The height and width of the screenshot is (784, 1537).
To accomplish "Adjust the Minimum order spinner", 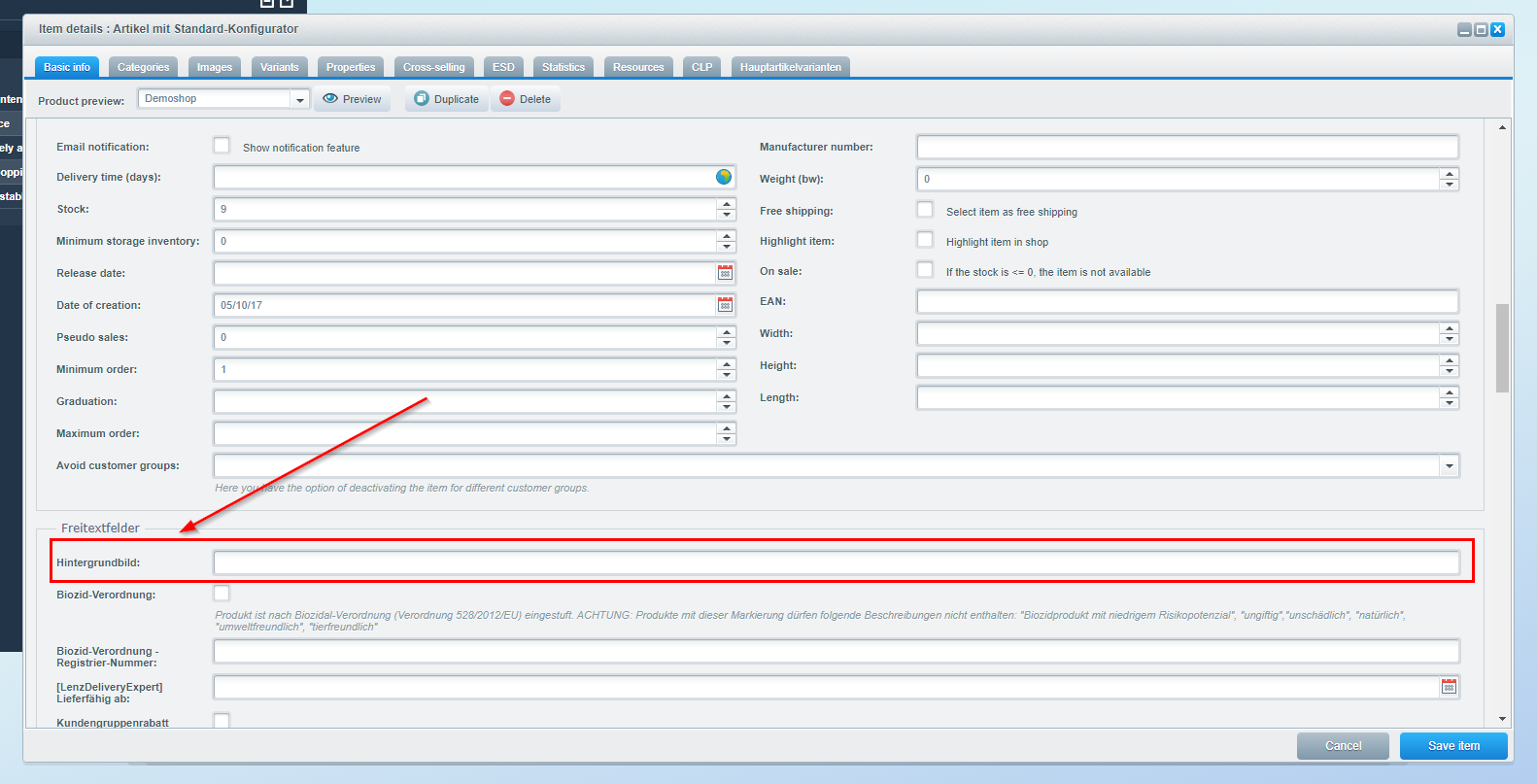I will (727, 369).
